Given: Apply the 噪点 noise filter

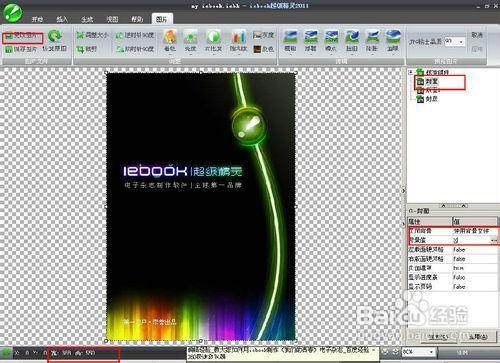Looking at the screenshot, I should (331, 41).
